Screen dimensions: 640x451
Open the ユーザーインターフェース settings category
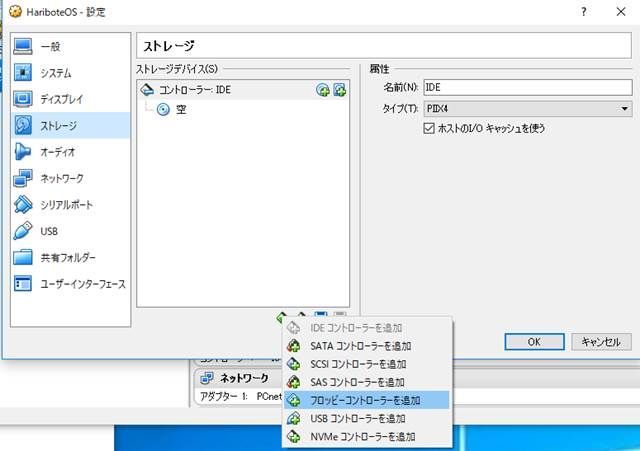tap(70, 284)
